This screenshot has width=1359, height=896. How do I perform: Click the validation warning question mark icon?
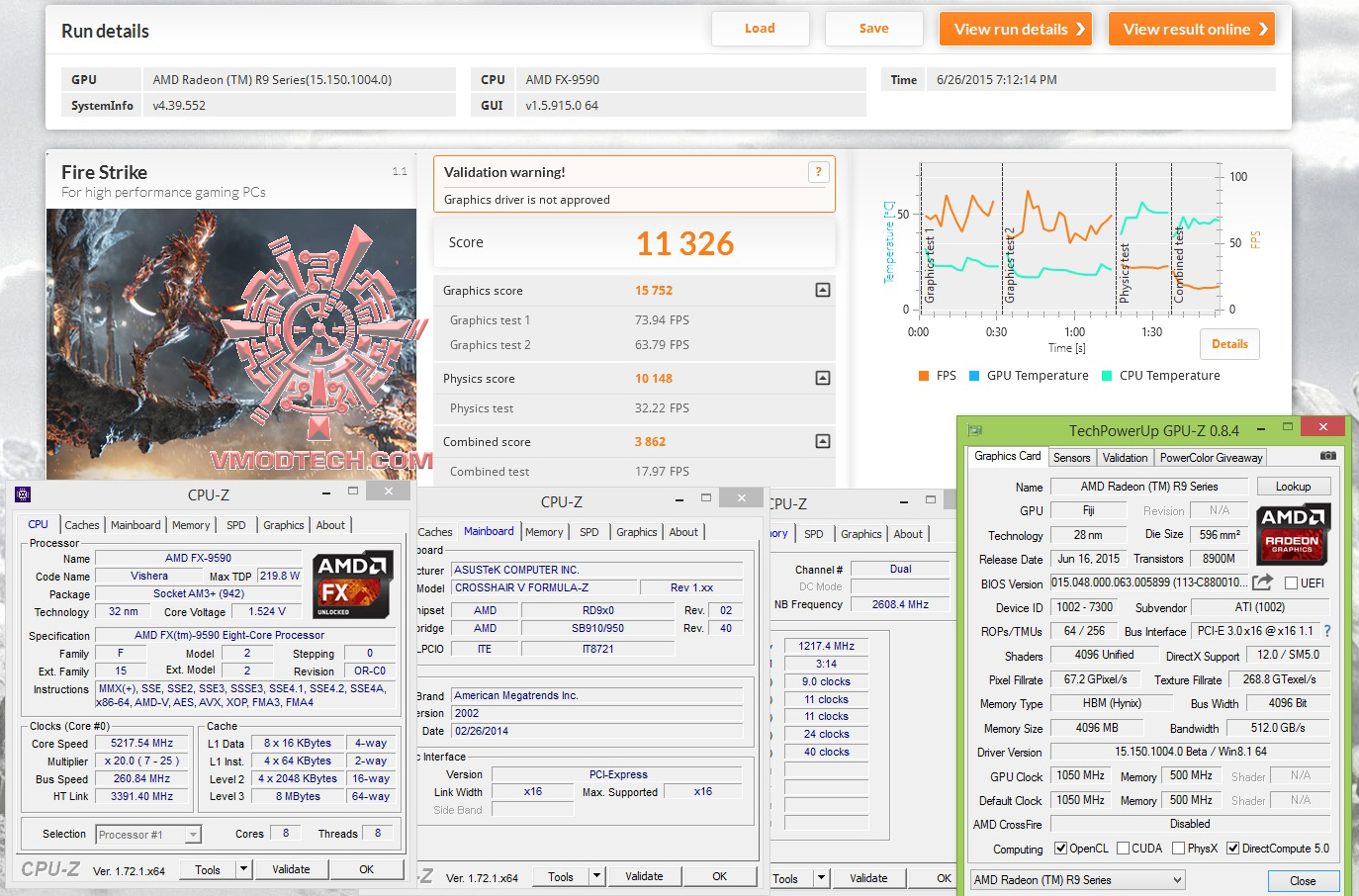click(818, 172)
